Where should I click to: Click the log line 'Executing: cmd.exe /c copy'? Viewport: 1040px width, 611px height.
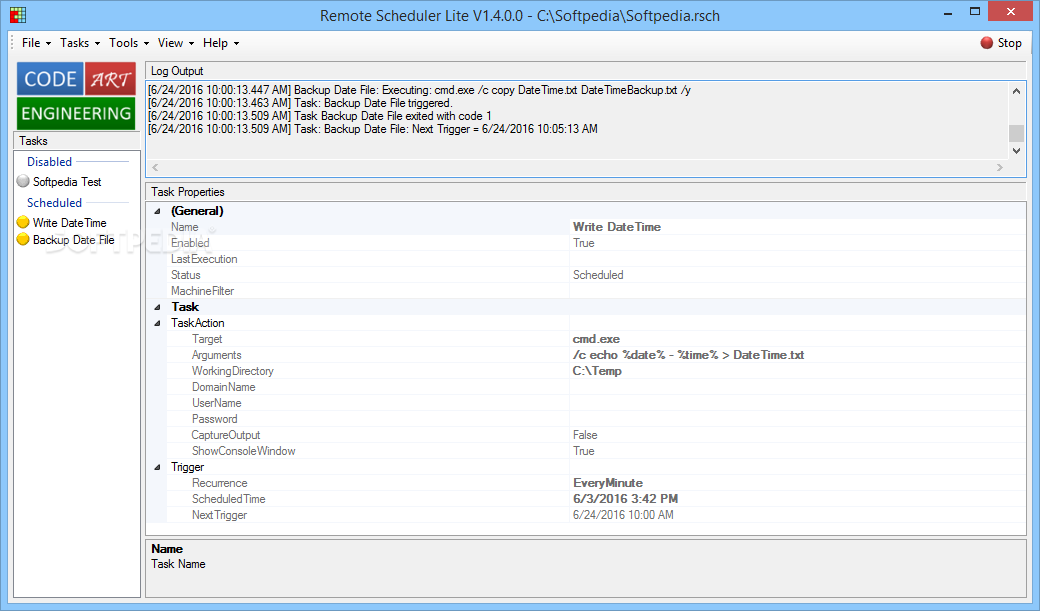(419, 90)
